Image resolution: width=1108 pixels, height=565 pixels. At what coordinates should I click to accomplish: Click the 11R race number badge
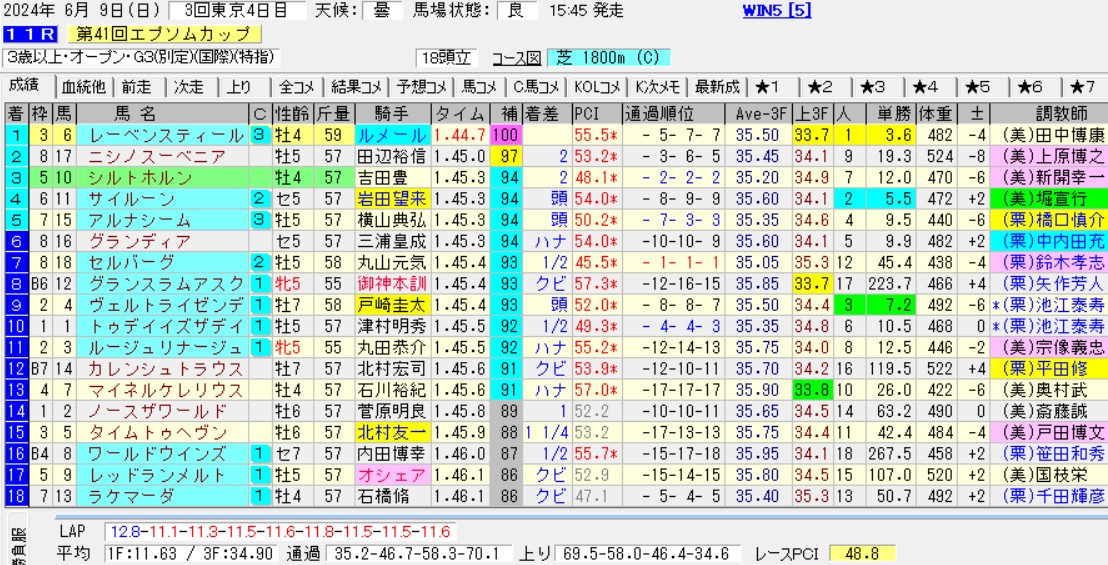tap(22, 35)
